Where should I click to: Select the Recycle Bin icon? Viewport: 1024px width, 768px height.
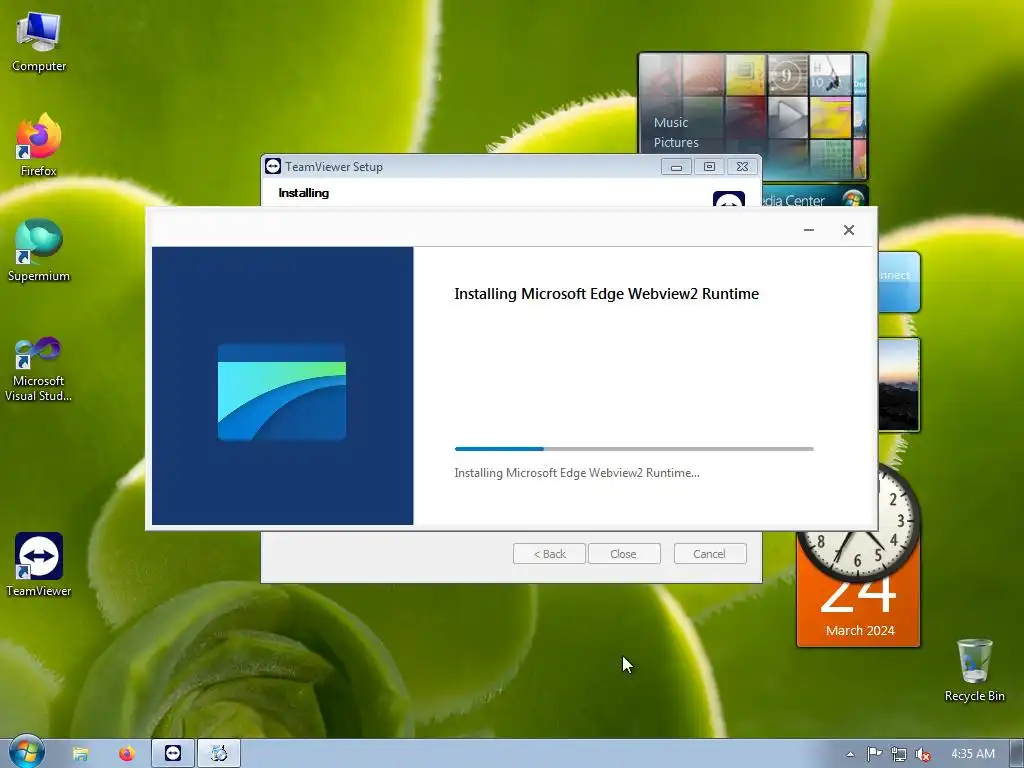[974, 670]
